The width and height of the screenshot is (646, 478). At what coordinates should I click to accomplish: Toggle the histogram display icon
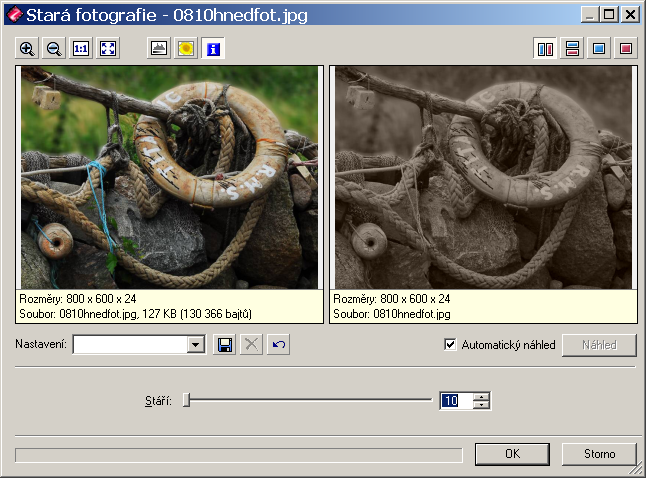(x=159, y=48)
